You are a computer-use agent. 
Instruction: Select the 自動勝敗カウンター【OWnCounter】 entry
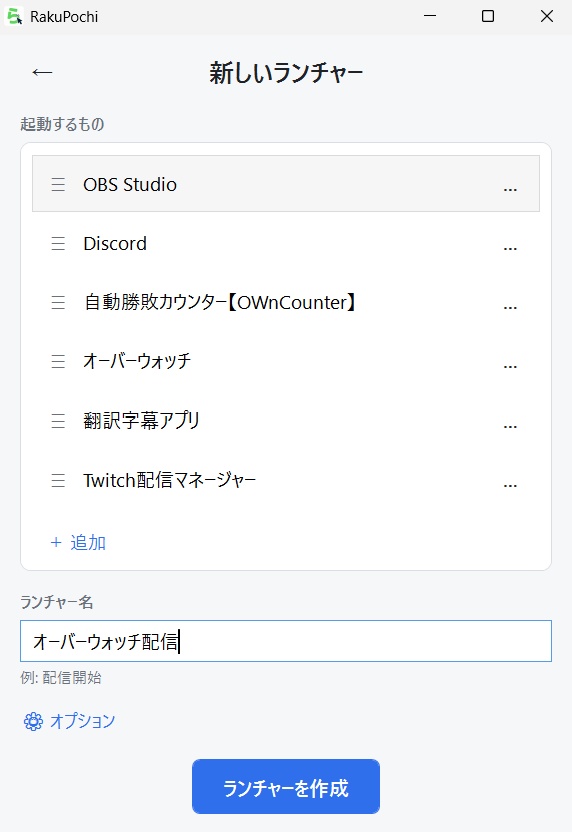[286, 302]
